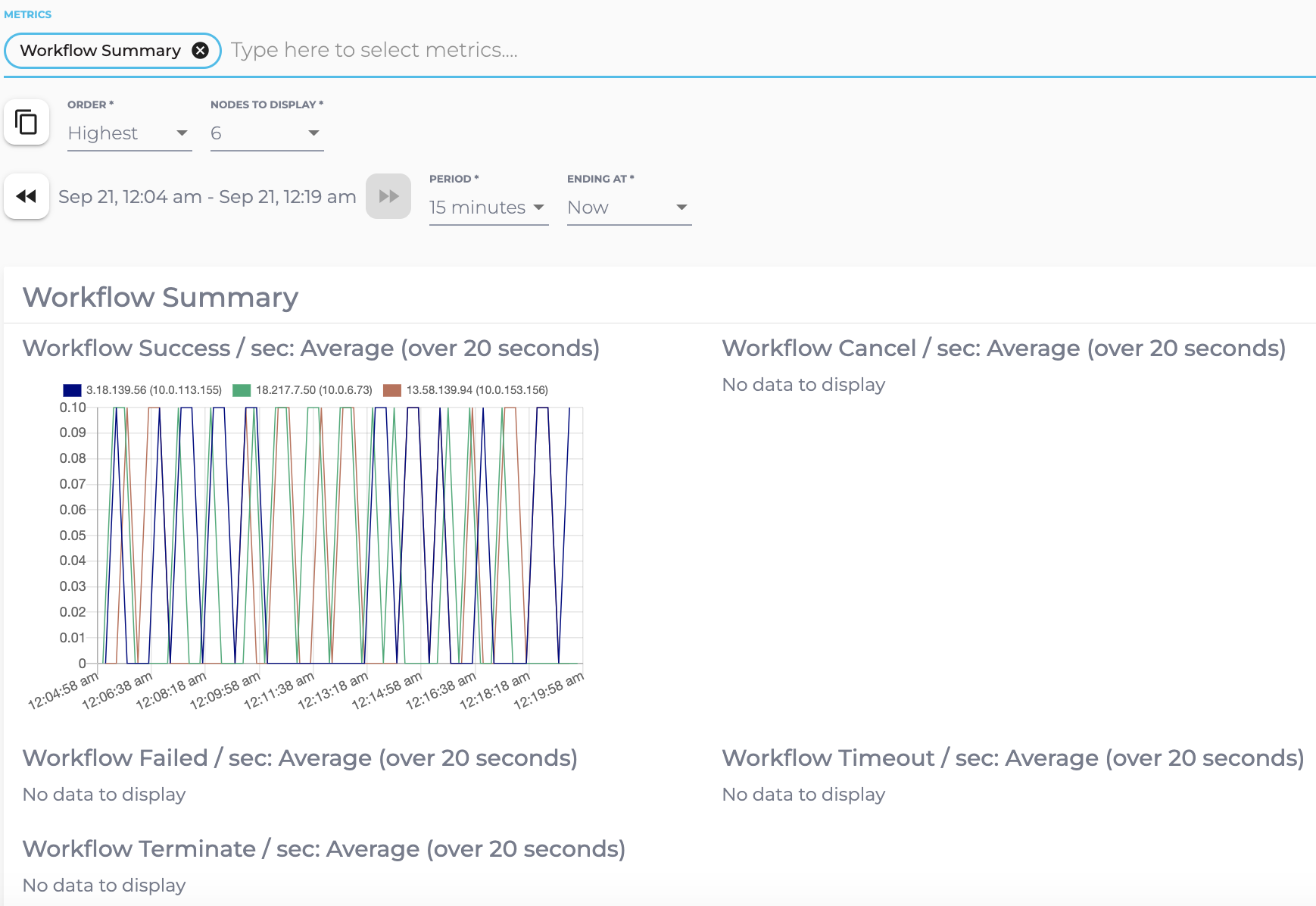Click the fast-forward time period button
Image resolution: width=1316 pixels, height=906 pixels.
click(x=388, y=196)
